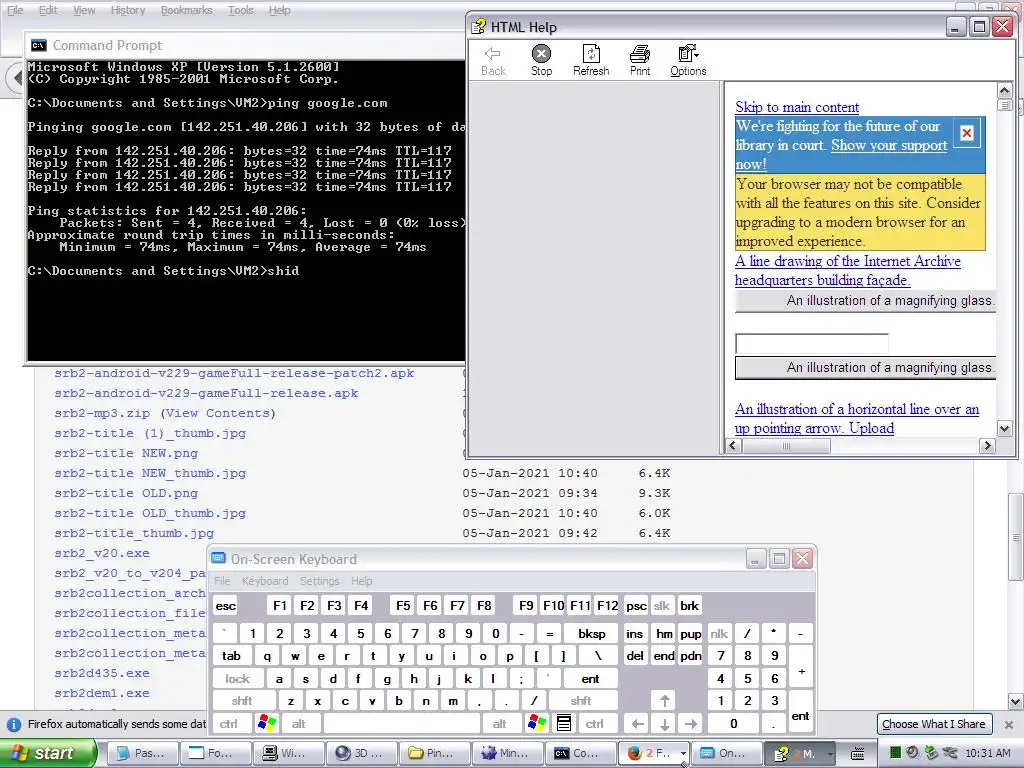This screenshot has width=1024, height=768.
Task: Toggle the left ctrl key on On-Screen Keyboard
Action: 229,724
